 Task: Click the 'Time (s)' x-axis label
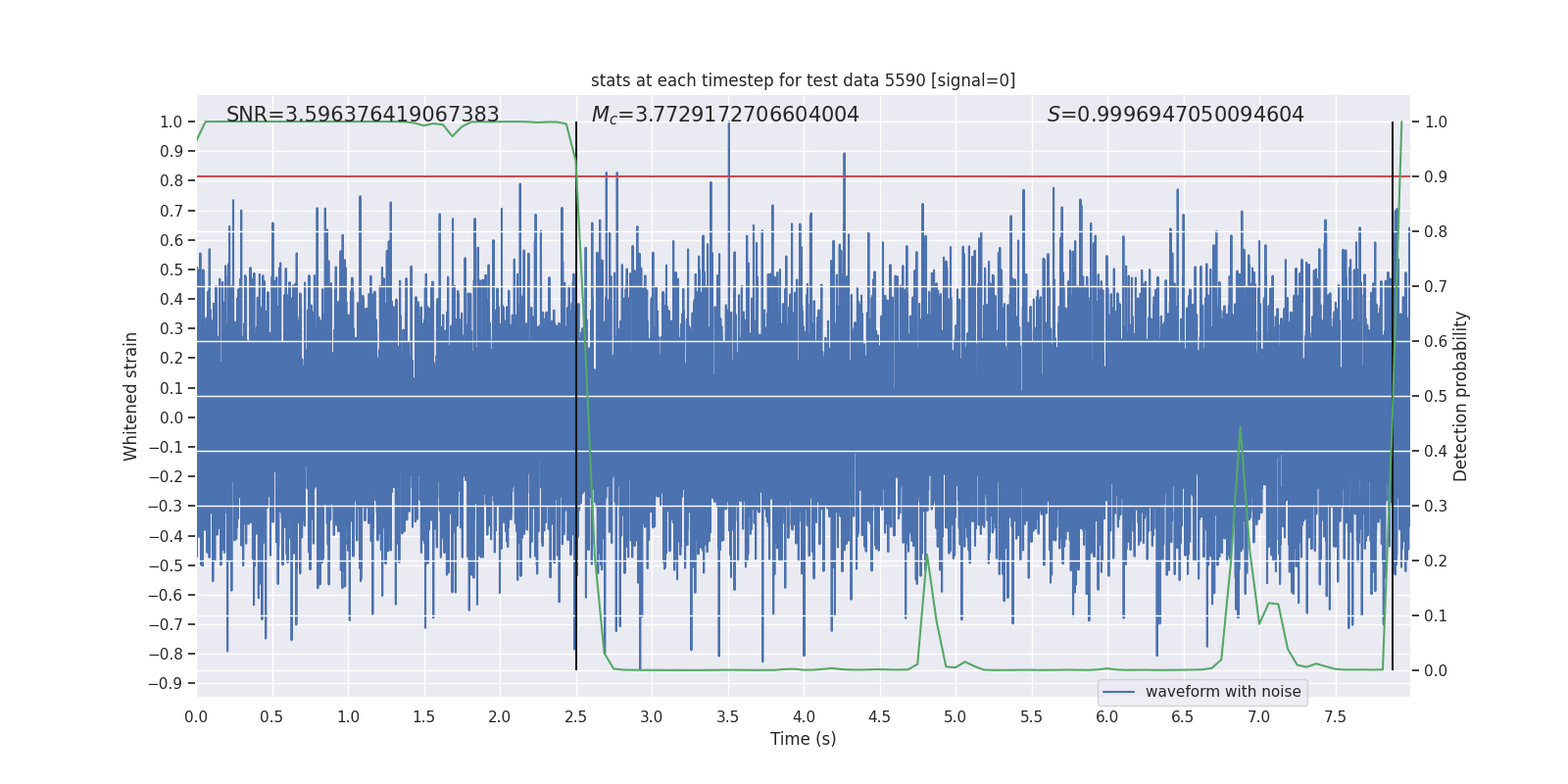tap(803, 739)
